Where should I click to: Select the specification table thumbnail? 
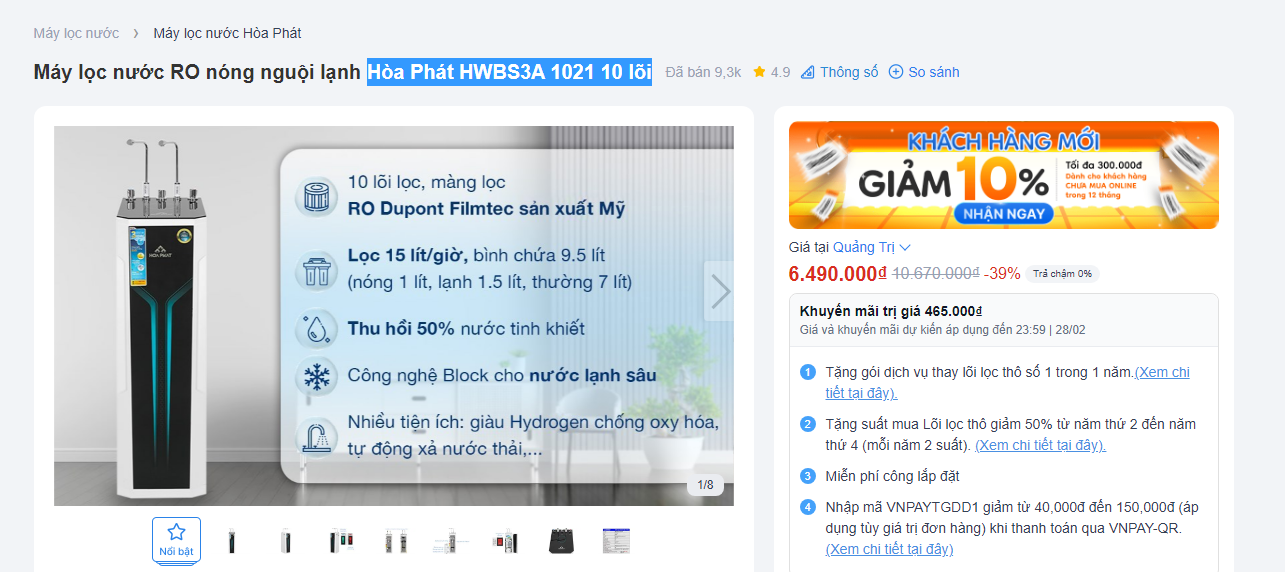pos(616,541)
